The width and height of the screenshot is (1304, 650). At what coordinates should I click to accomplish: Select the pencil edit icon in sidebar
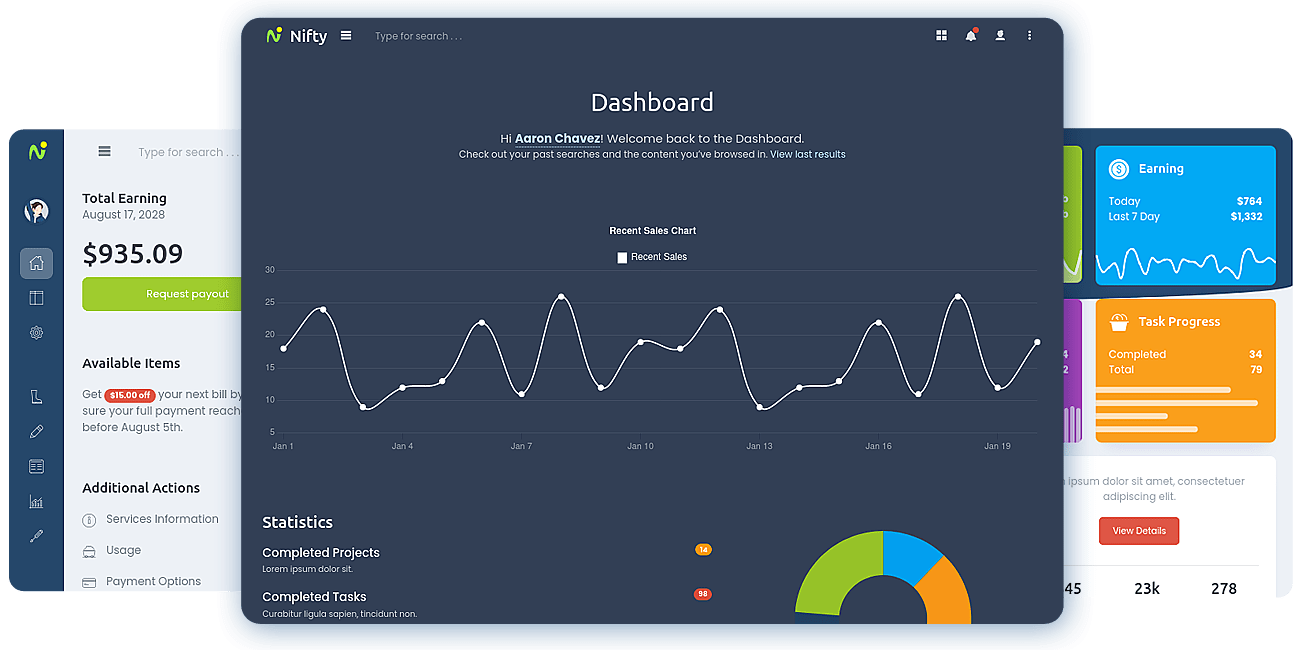coord(37,431)
